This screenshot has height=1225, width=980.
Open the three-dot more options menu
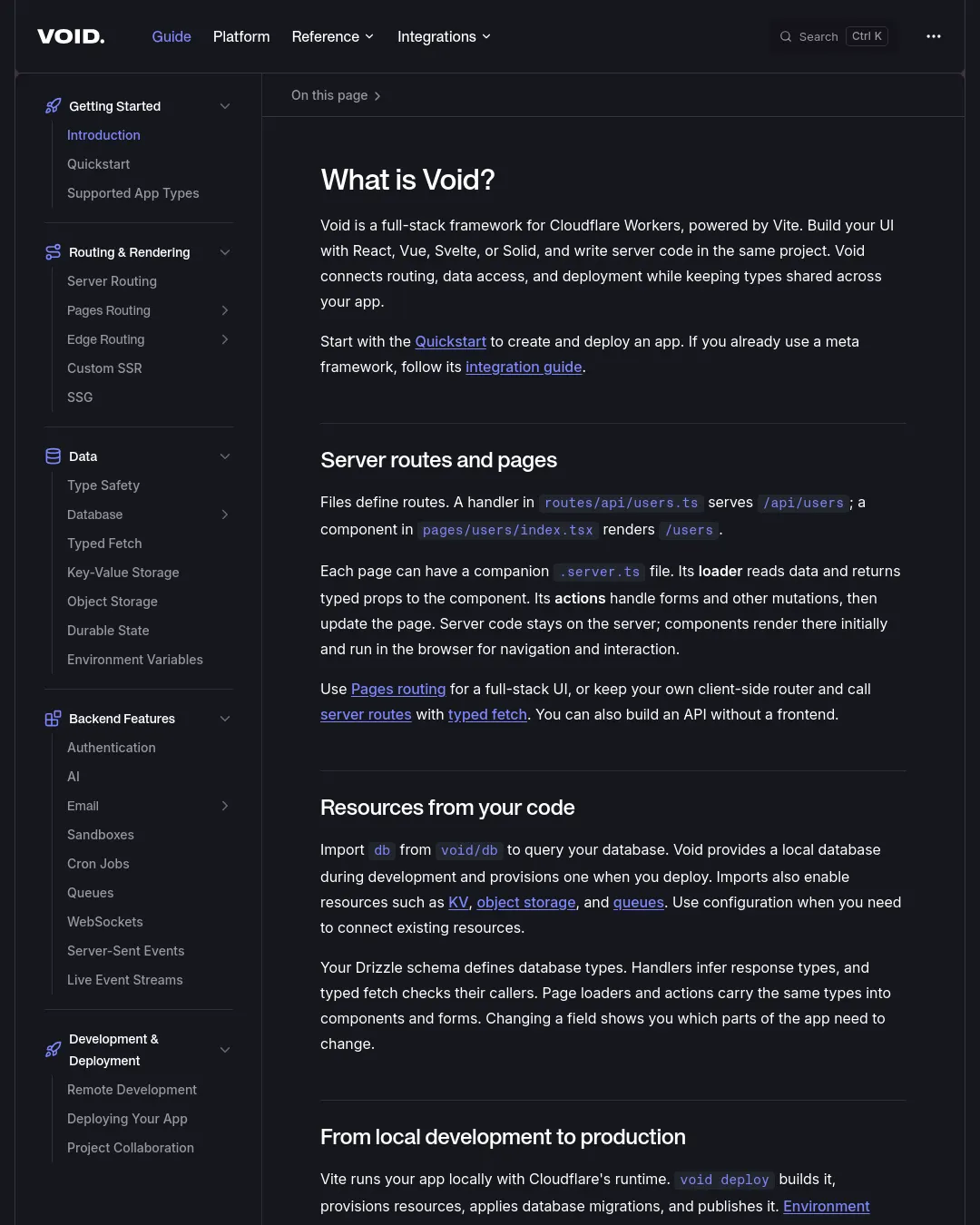[934, 36]
